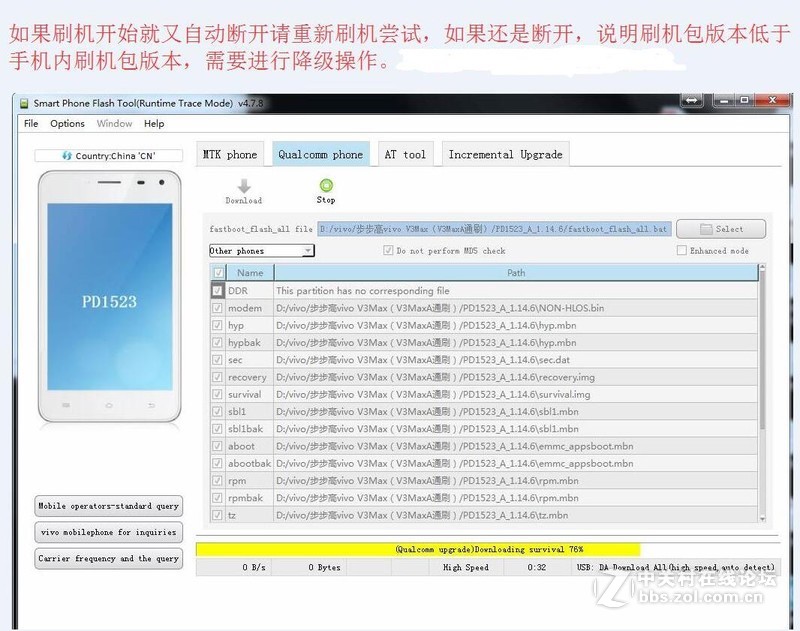
Task: Click the Mobile operators-standard query button
Action: coord(107,506)
